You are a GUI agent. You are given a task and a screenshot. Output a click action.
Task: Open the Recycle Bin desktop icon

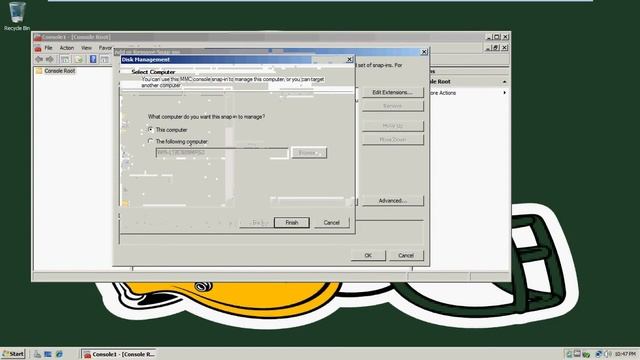pos(17,16)
